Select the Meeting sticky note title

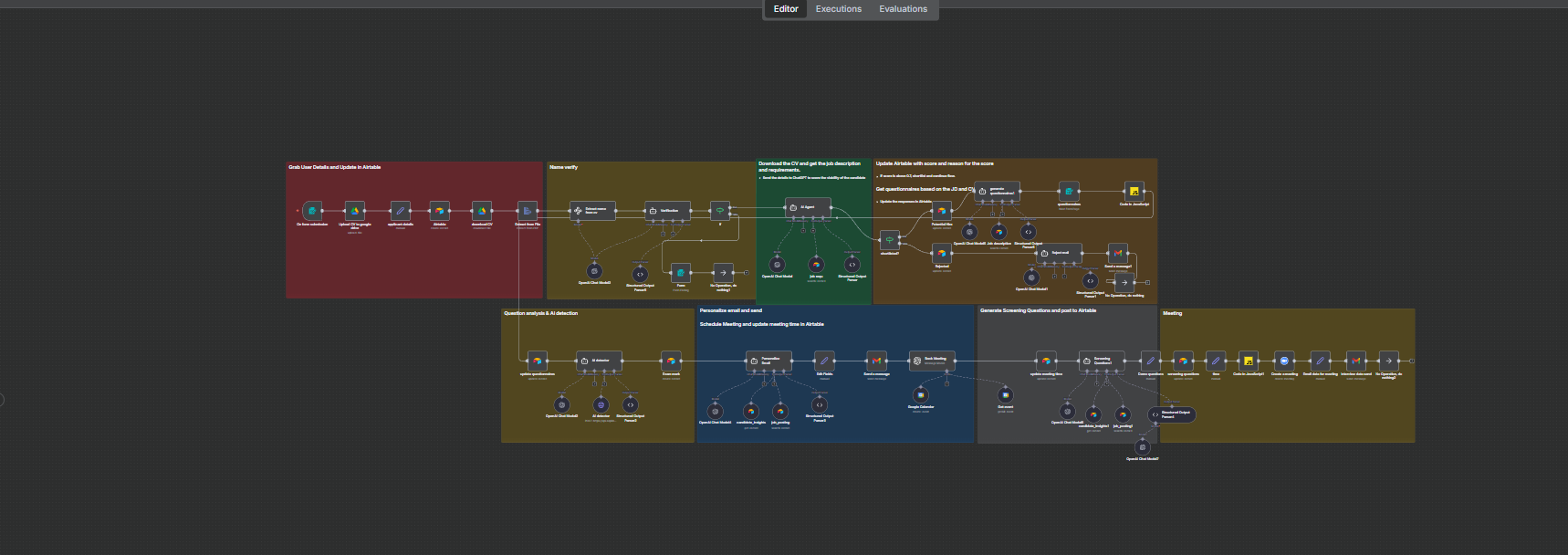click(1173, 313)
